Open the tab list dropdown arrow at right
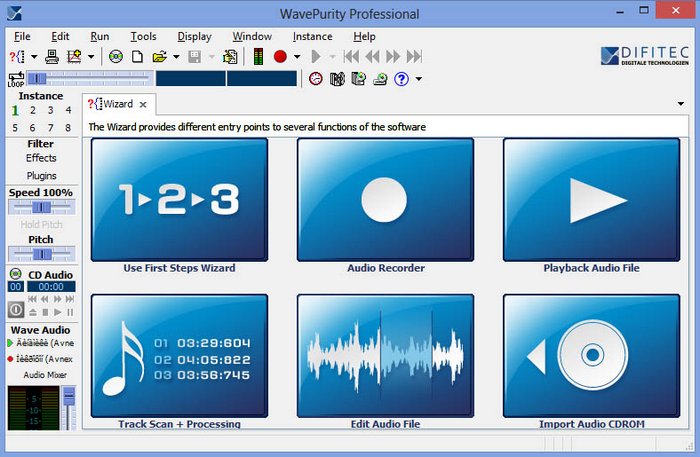700x457 pixels. pos(680,104)
